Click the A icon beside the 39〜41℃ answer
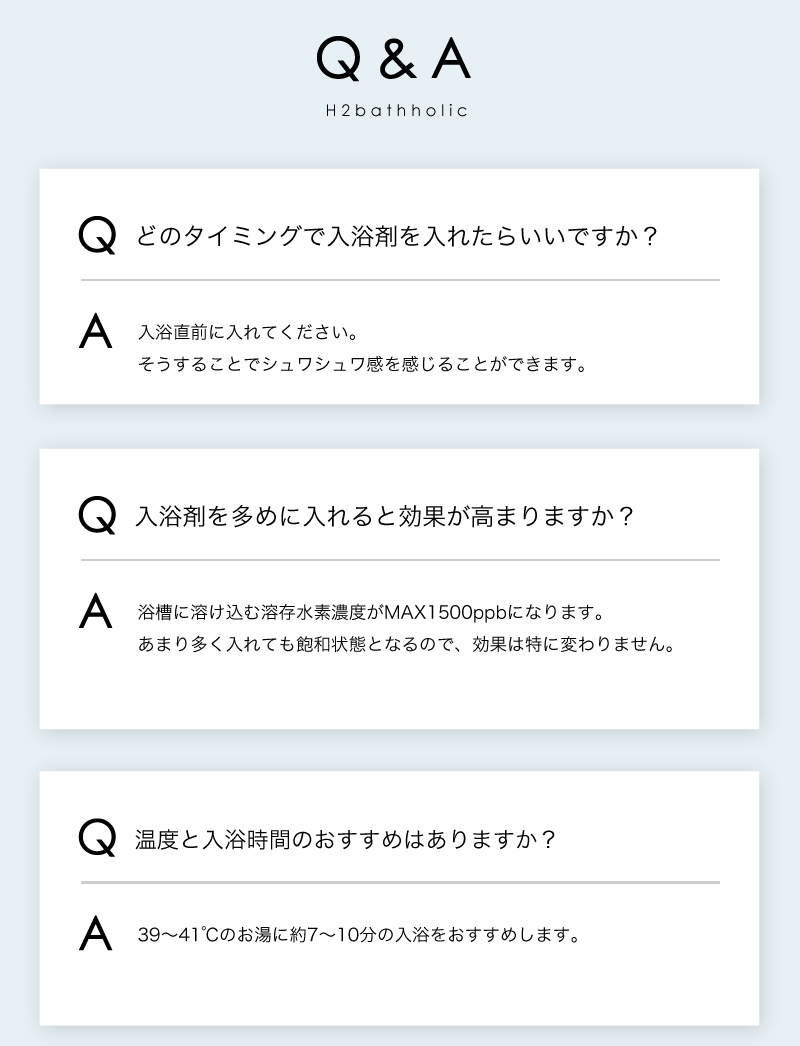Screen dimensions: 800x1046 point(96,934)
